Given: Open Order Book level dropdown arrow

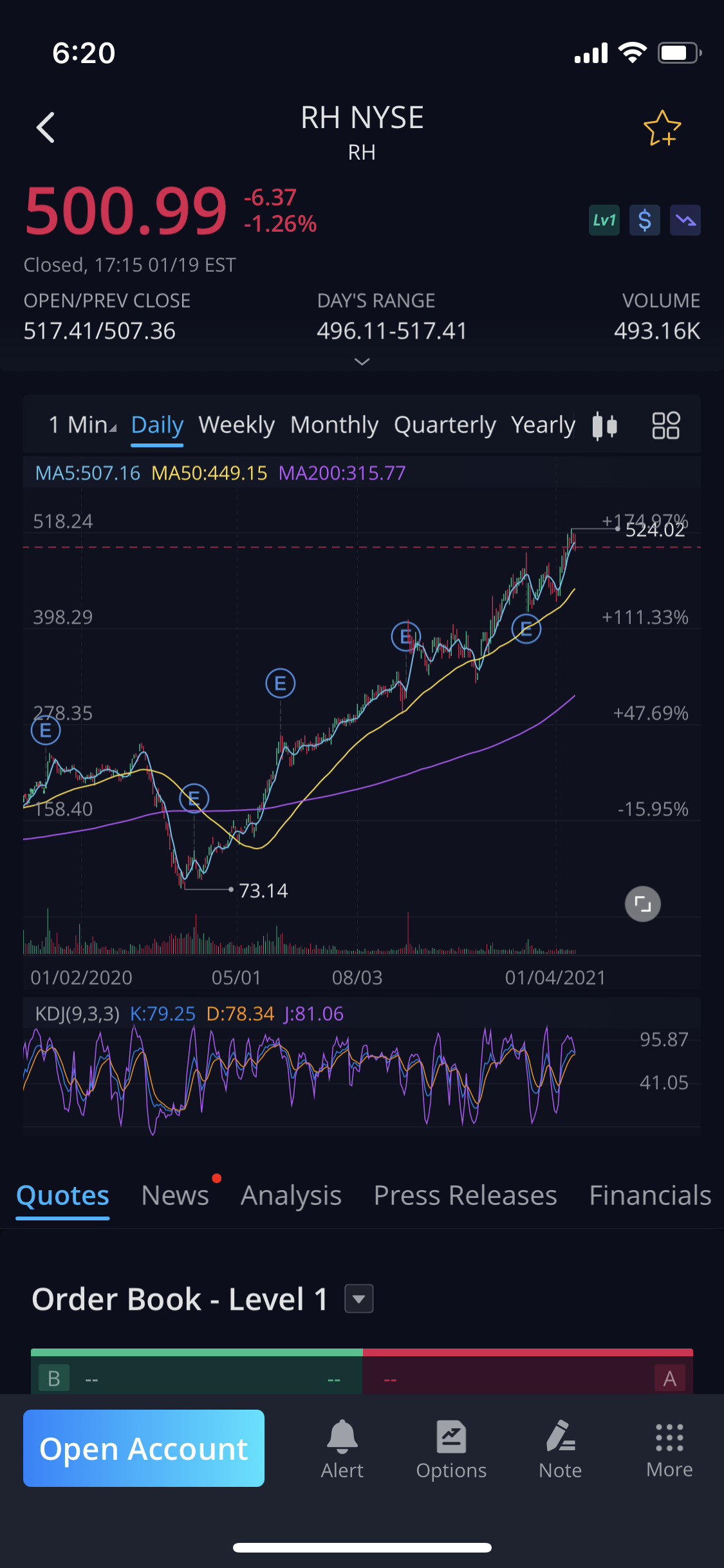Looking at the screenshot, I should click(x=359, y=1298).
